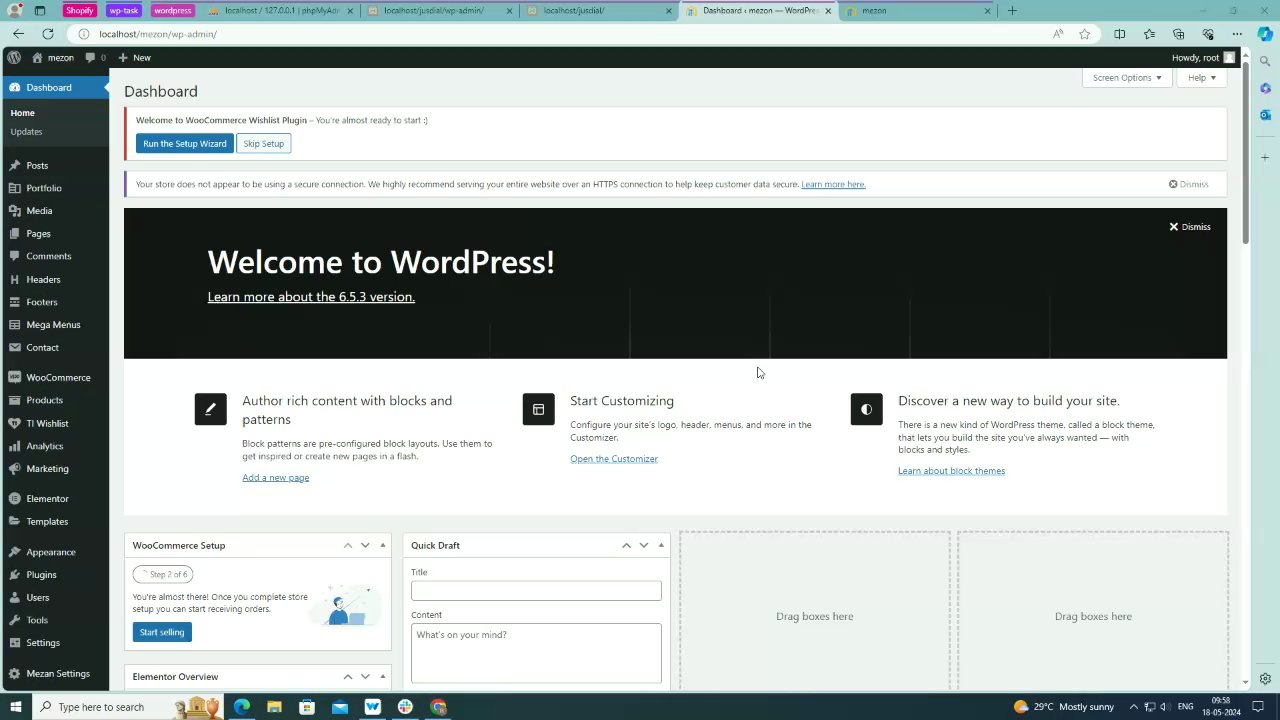Image resolution: width=1280 pixels, height=720 pixels.
Task: Collapse the Elementor Overview widget
Action: click(382, 677)
